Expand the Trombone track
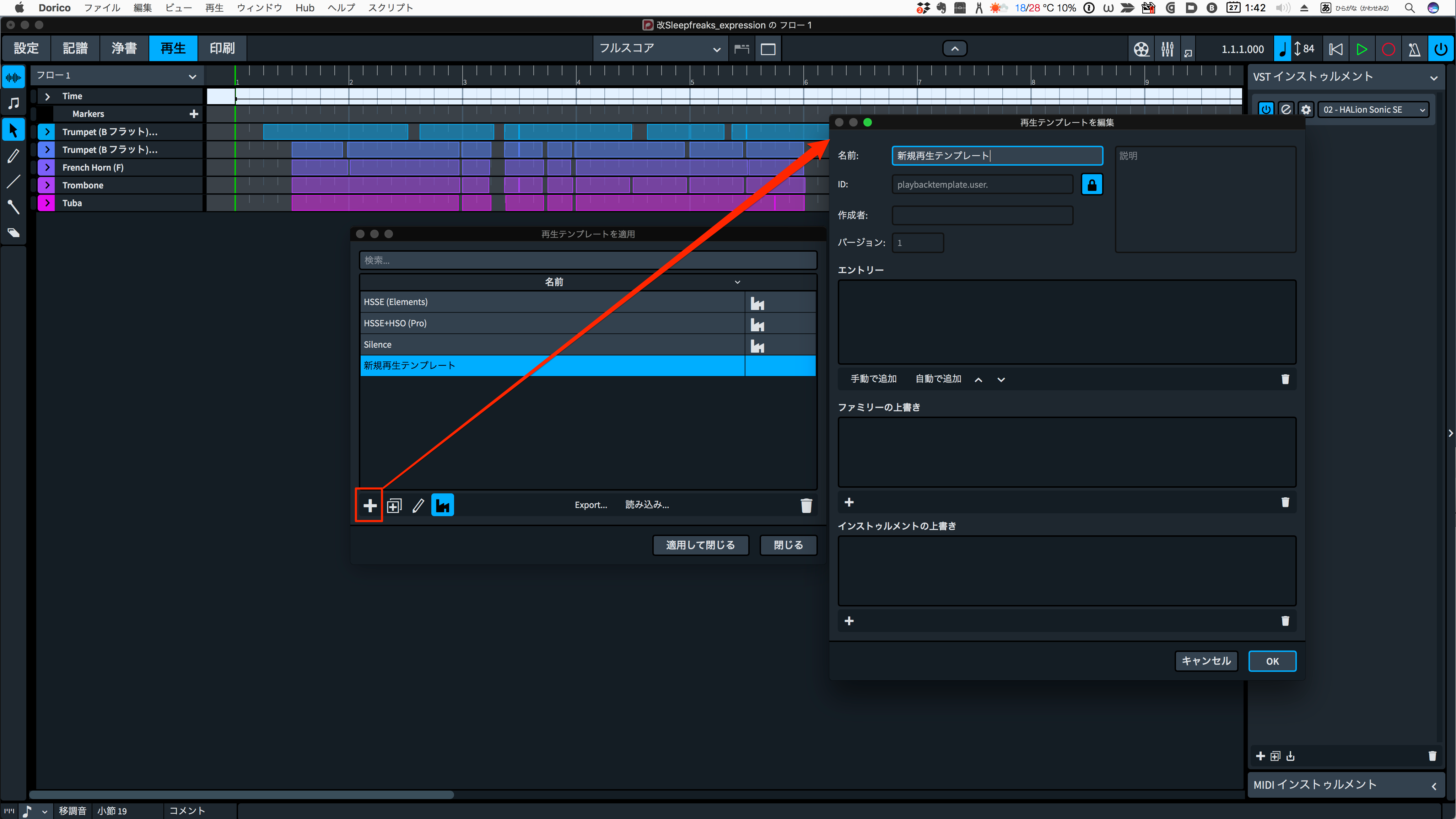 click(x=48, y=185)
